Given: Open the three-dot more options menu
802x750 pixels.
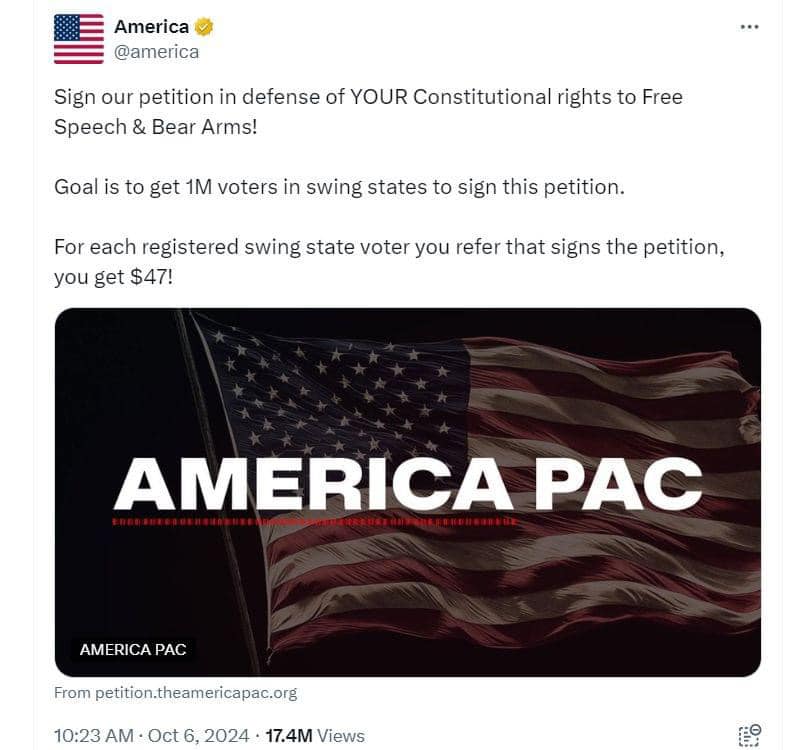Looking at the screenshot, I should (x=749, y=27).
